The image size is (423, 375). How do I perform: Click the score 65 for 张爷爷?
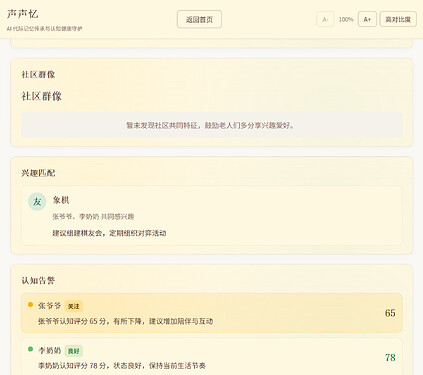click(x=390, y=313)
